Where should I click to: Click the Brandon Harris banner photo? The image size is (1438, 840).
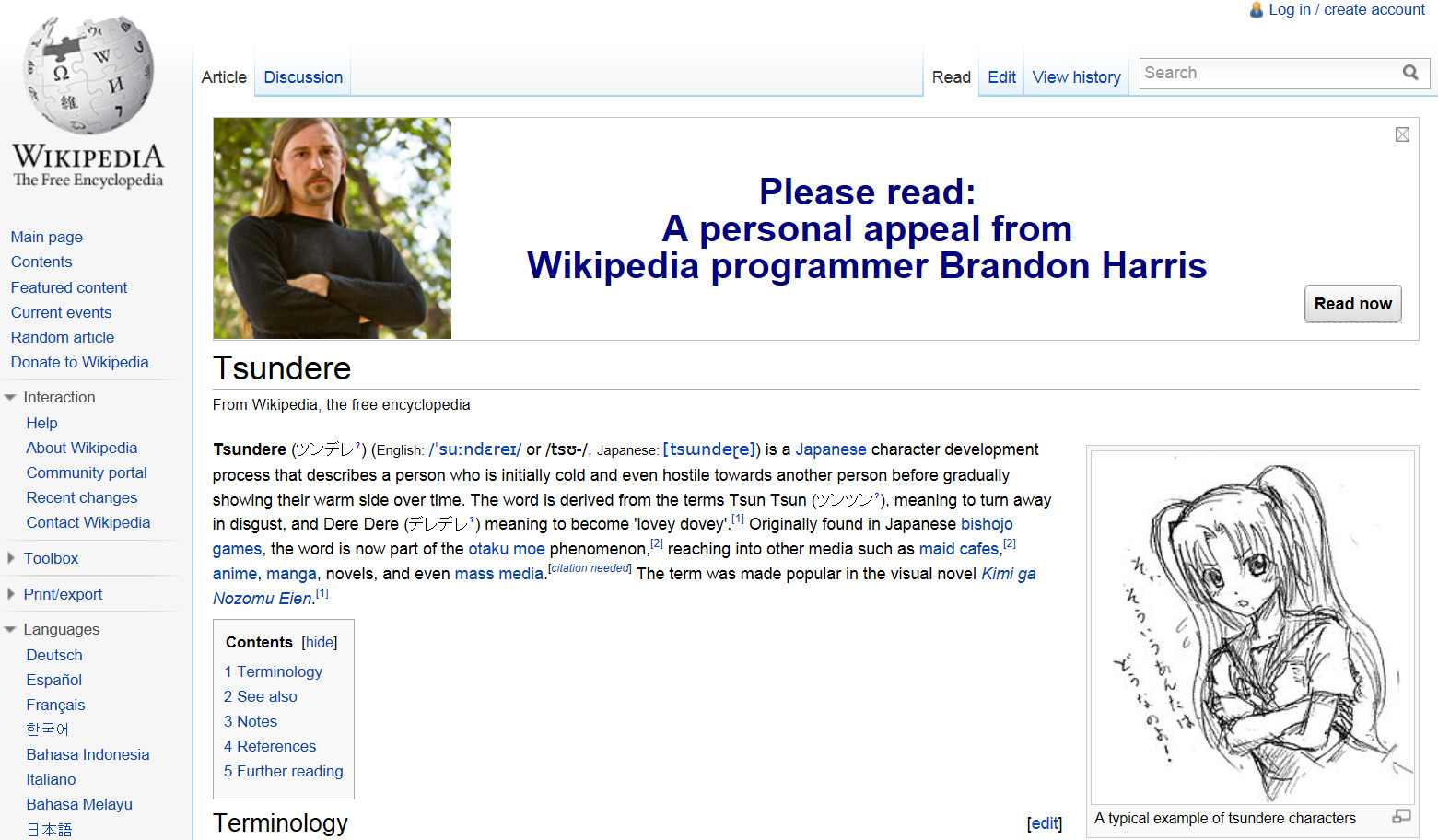pyautogui.click(x=333, y=228)
